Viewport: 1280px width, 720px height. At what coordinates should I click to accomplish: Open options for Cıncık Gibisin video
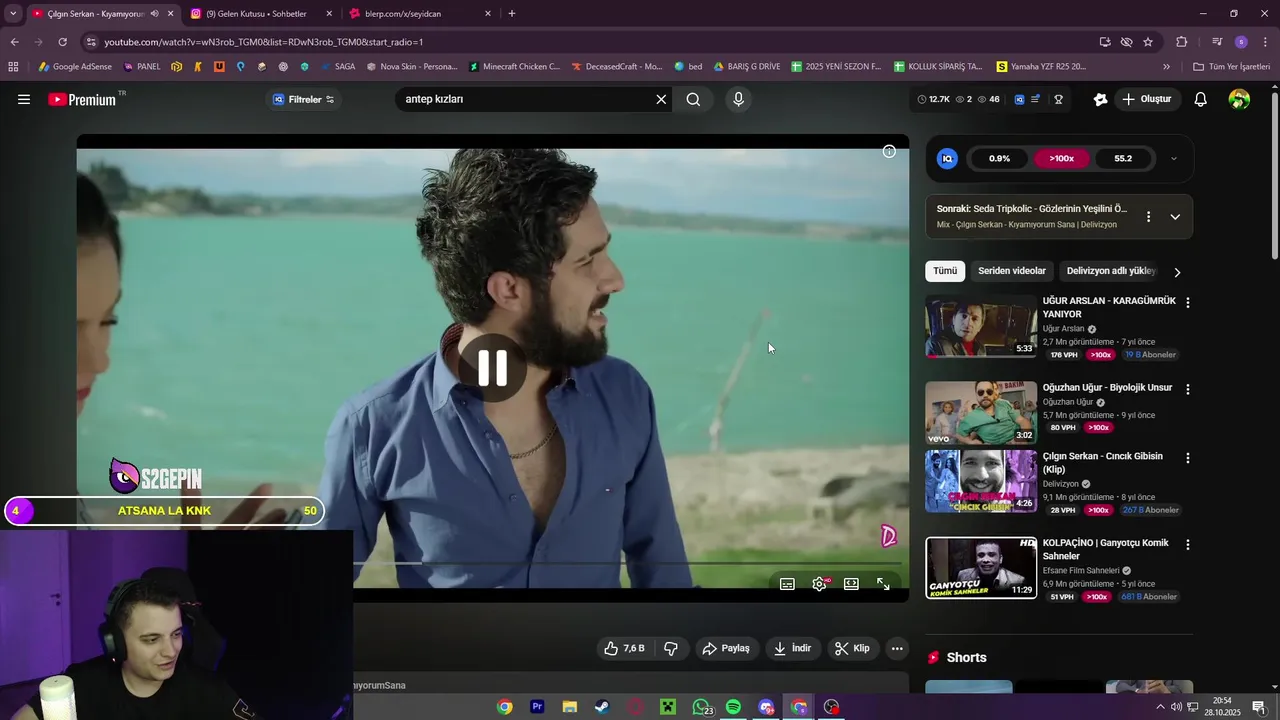pos(1187,458)
